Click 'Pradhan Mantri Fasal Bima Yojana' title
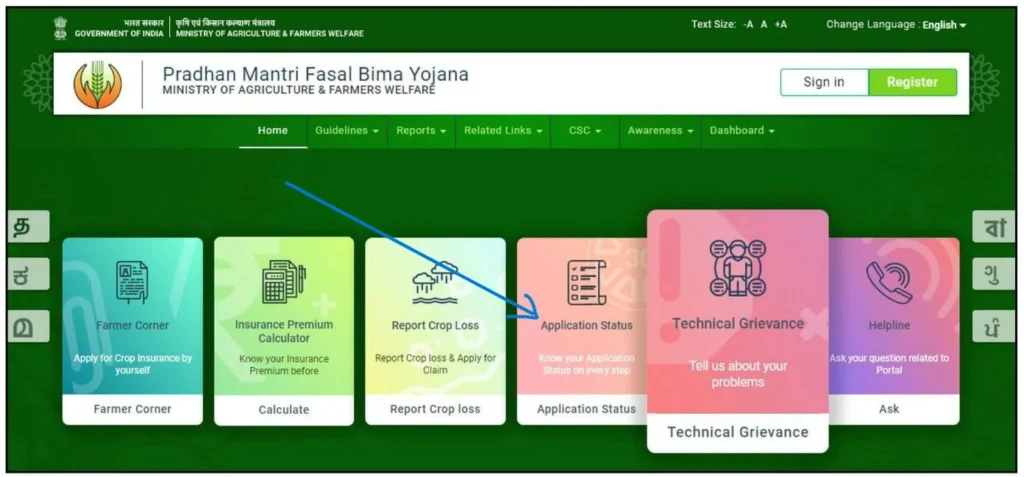The width and height of the screenshot is (1024, 477). coord(315,74)
